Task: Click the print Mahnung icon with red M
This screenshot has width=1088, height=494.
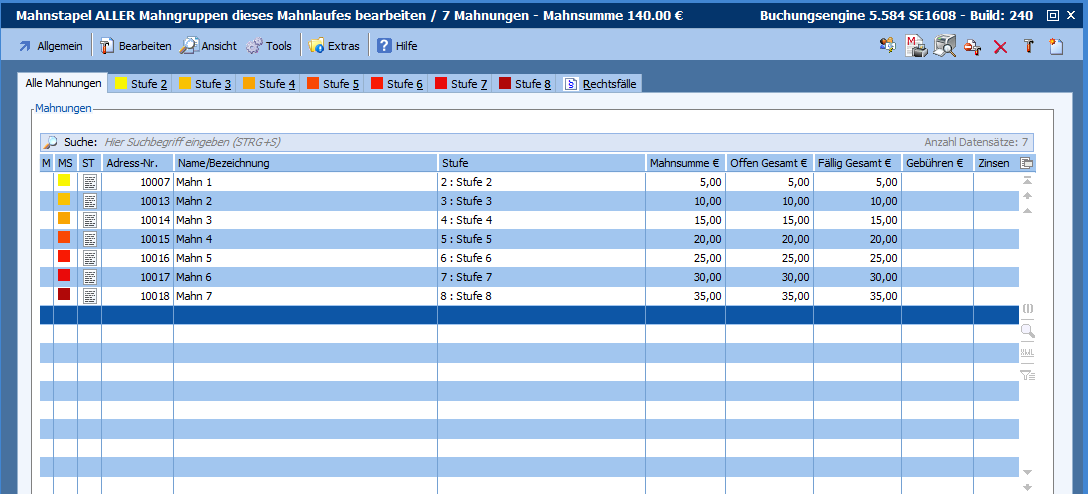Action: 916,46
